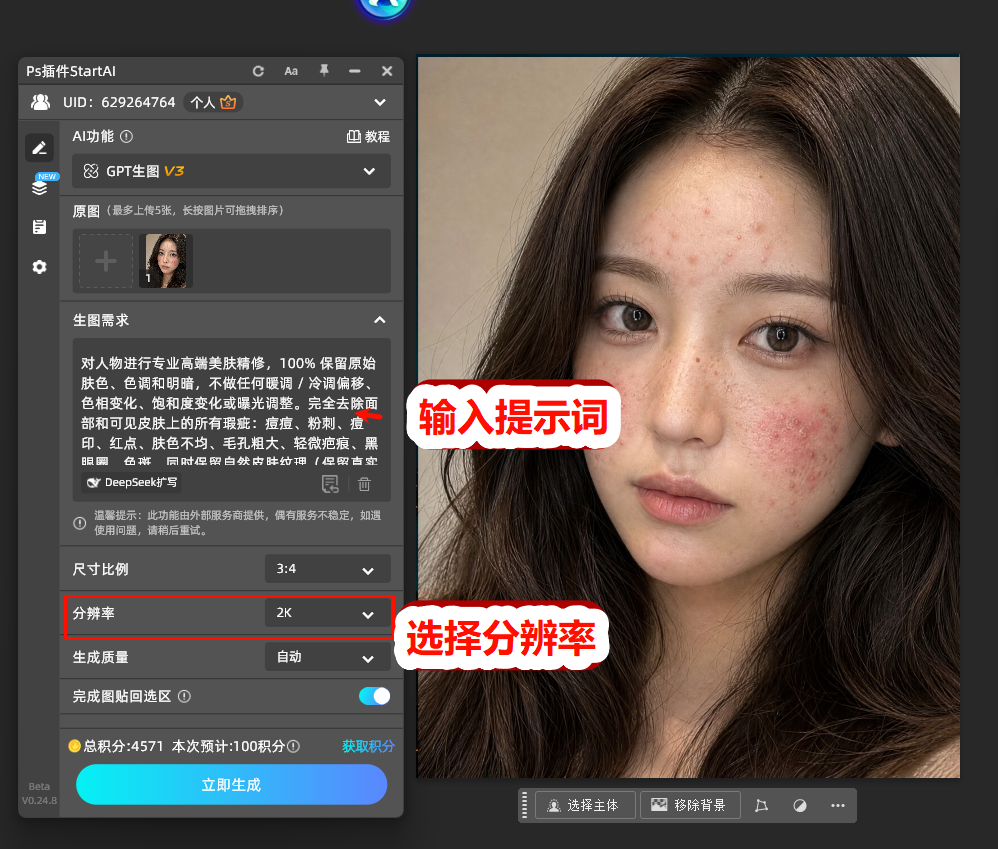Click the 移除背景 button in taskbar
Screen dimensions: 998x849
690,806
